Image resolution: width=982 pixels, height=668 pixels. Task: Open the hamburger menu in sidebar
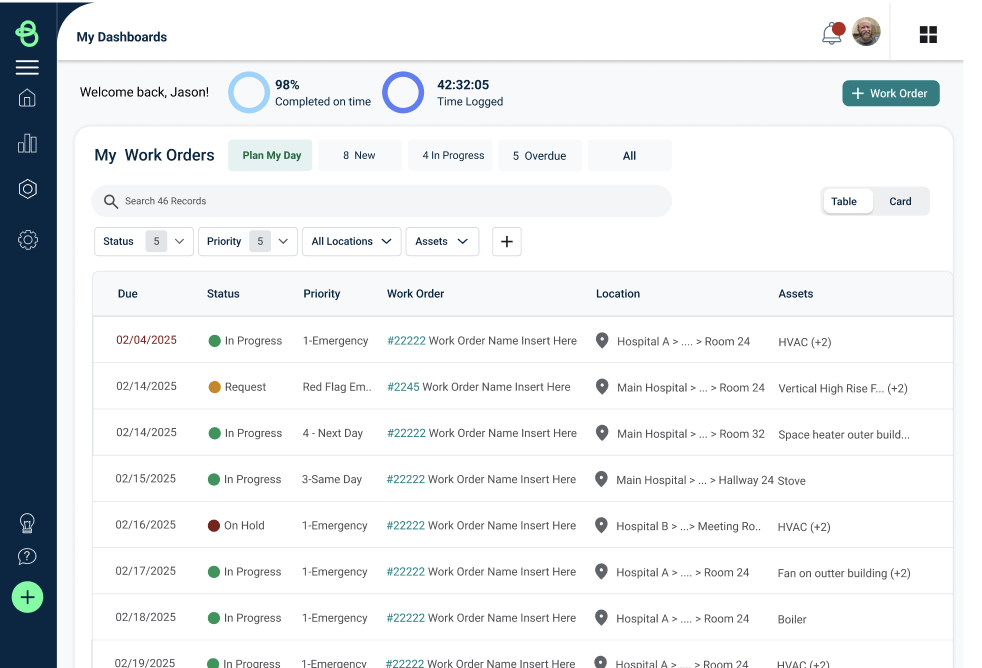[x=27, y=67]
